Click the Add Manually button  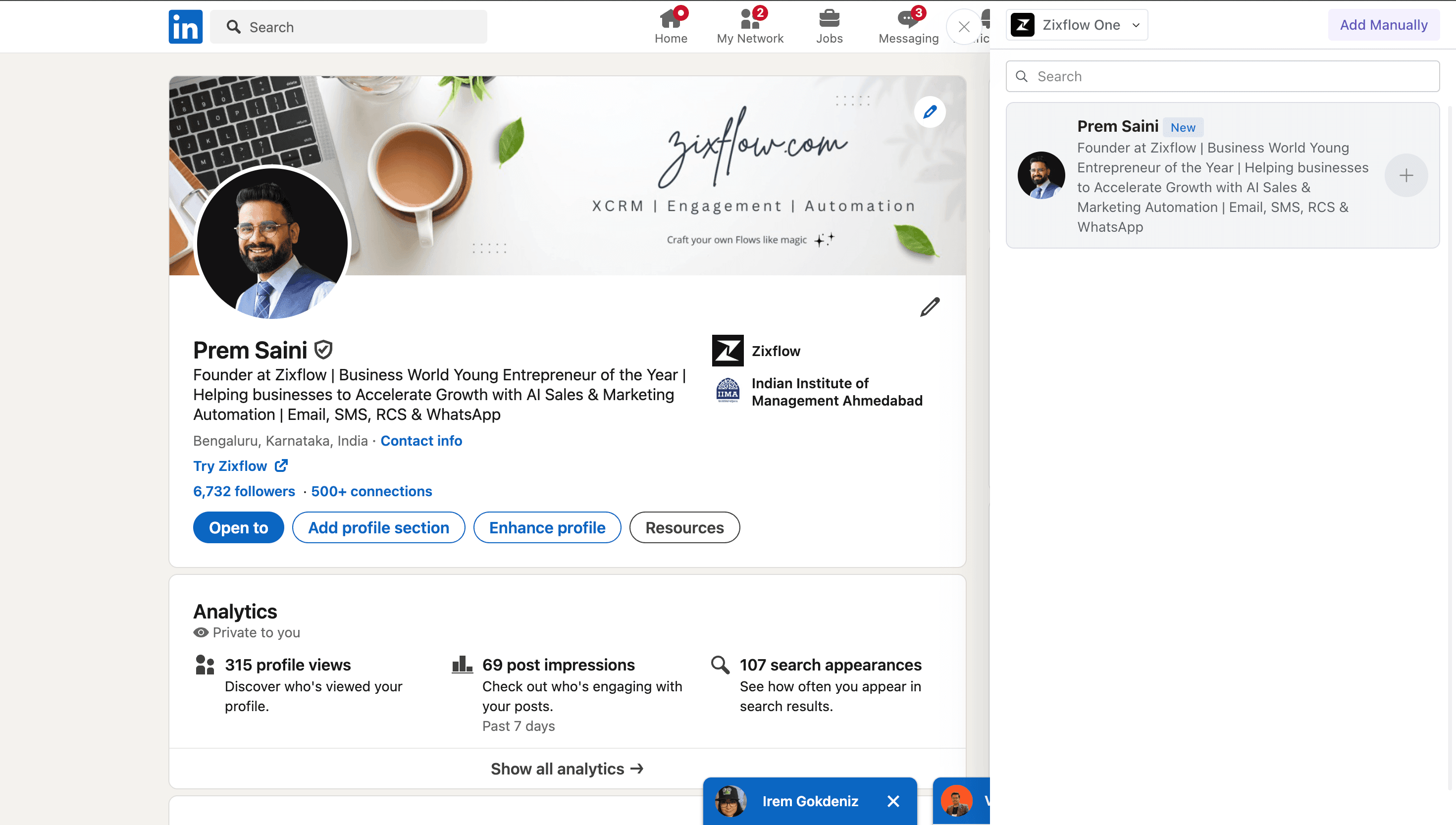[x=1383, y=25]
